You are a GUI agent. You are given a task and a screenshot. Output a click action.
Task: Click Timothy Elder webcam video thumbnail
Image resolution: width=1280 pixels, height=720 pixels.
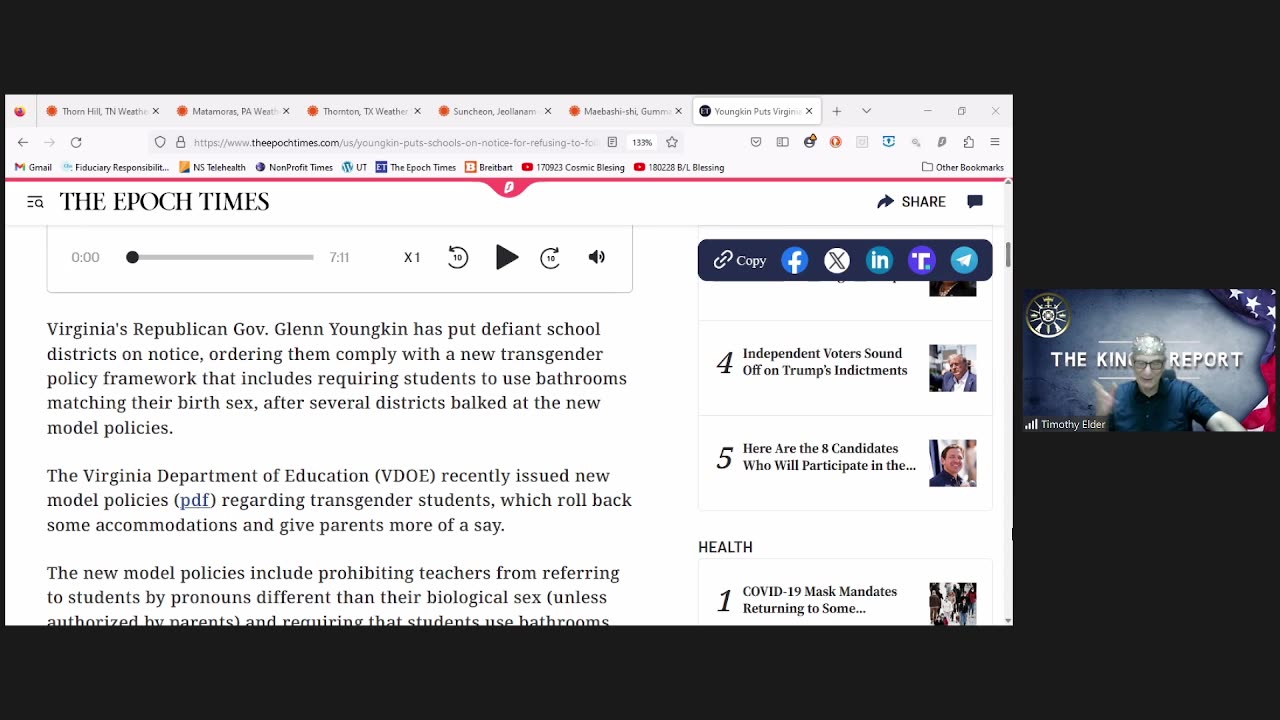click(x=1149, y=361)
